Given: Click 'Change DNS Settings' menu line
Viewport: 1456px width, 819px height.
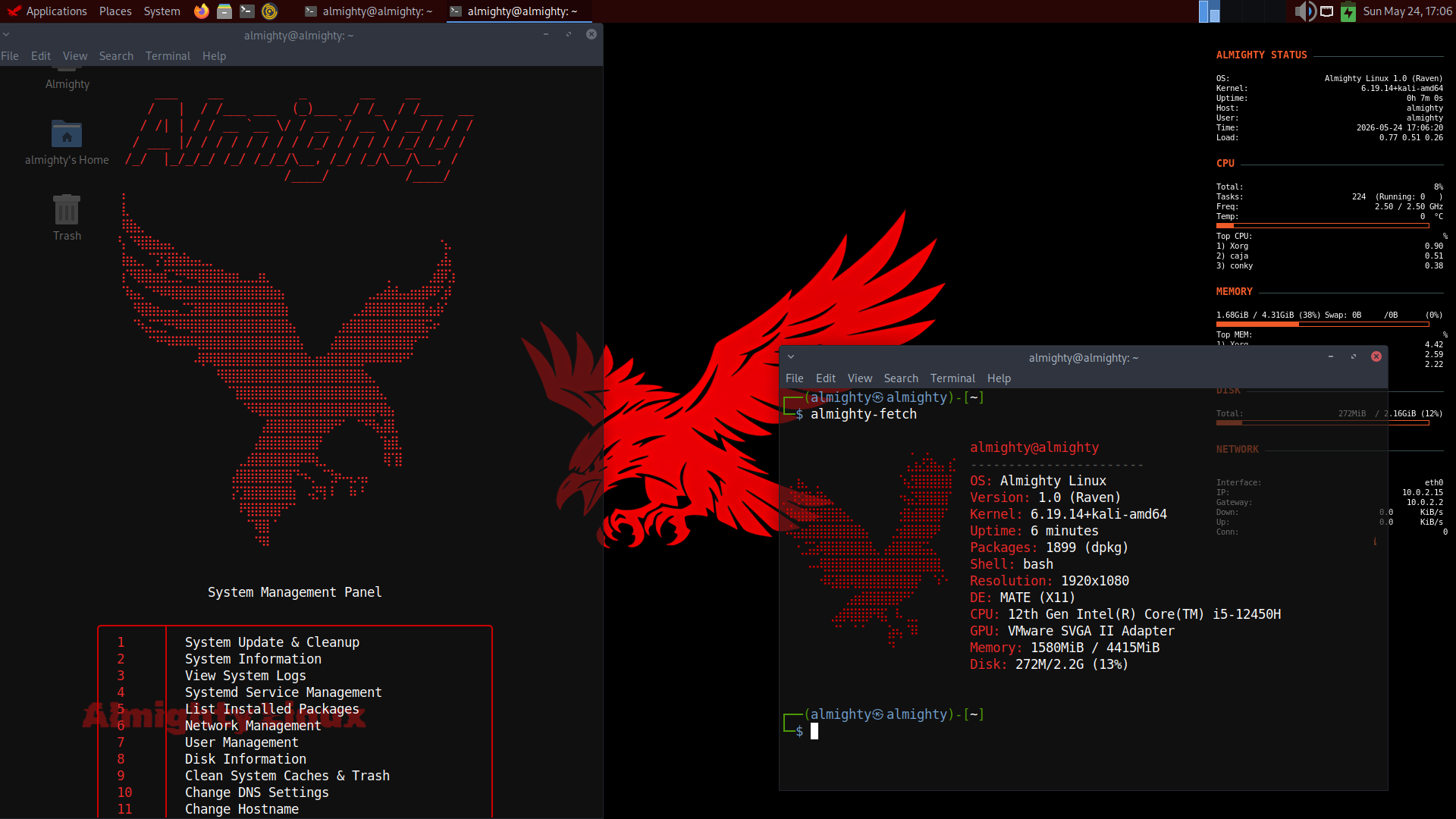Looking at the screenshot, I should [x=257, y=792].
